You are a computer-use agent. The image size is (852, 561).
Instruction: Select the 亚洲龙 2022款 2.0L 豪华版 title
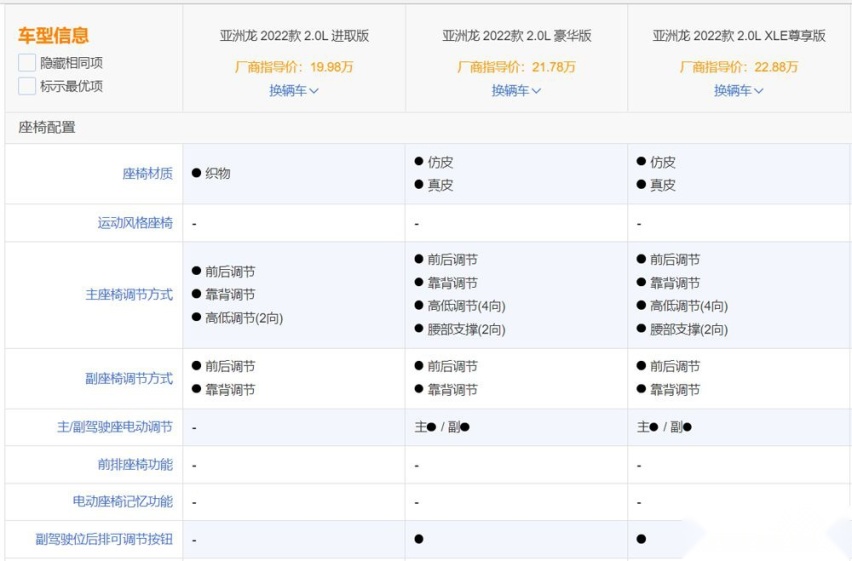(517, 36)
